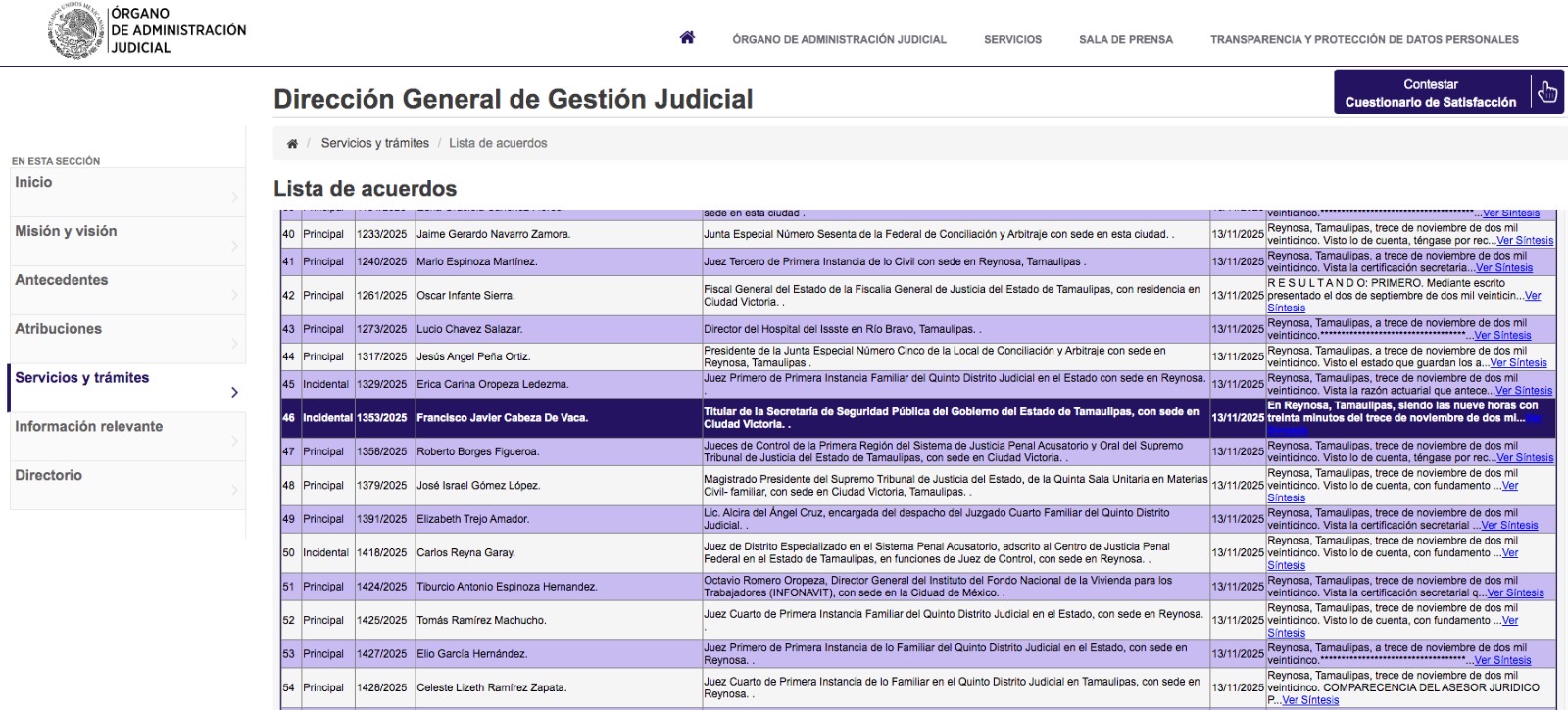This screenshot has height=710, width=1568.
Task: Expand the Servicios y trámites chevron arrow
Action: tap(234, 393)
